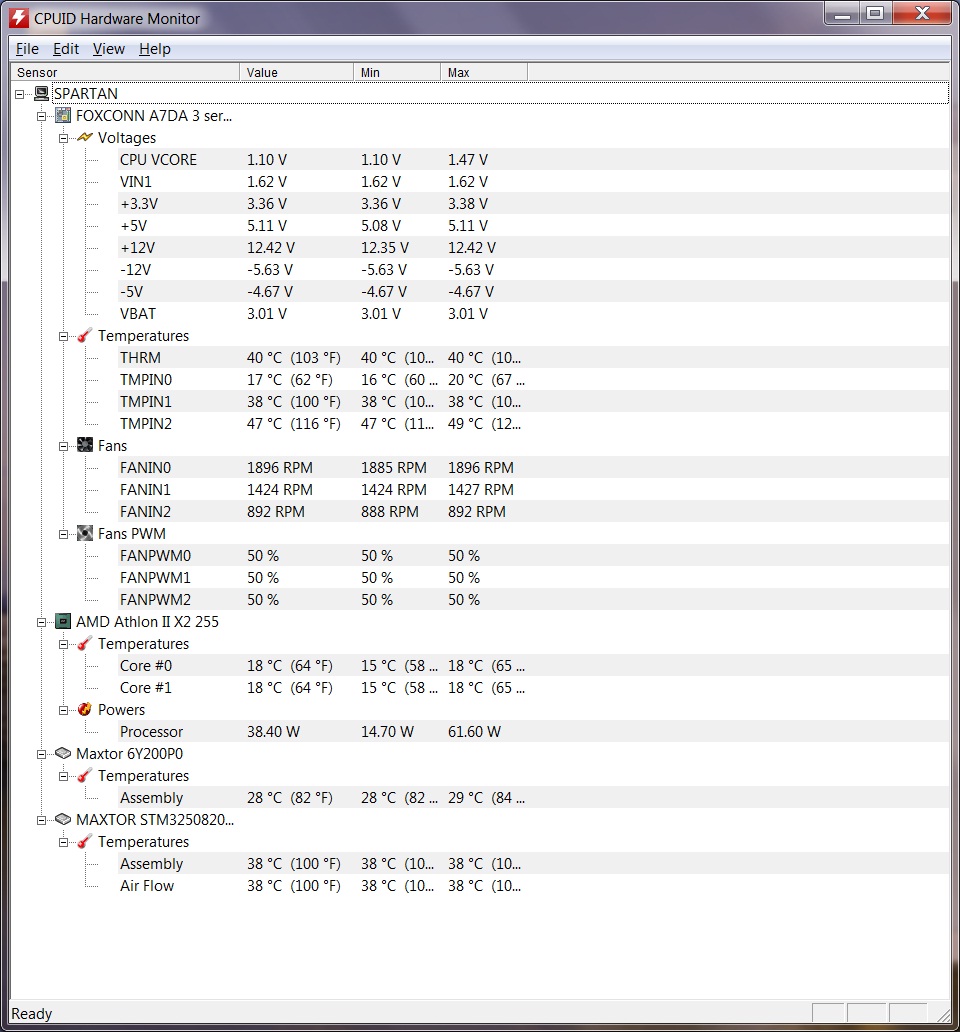The height and width of the screenshot is (1032, 960).
Task: Click the AMD Athlon II processor chip icon
Action: pyautogui.click(x=63, y=621)
